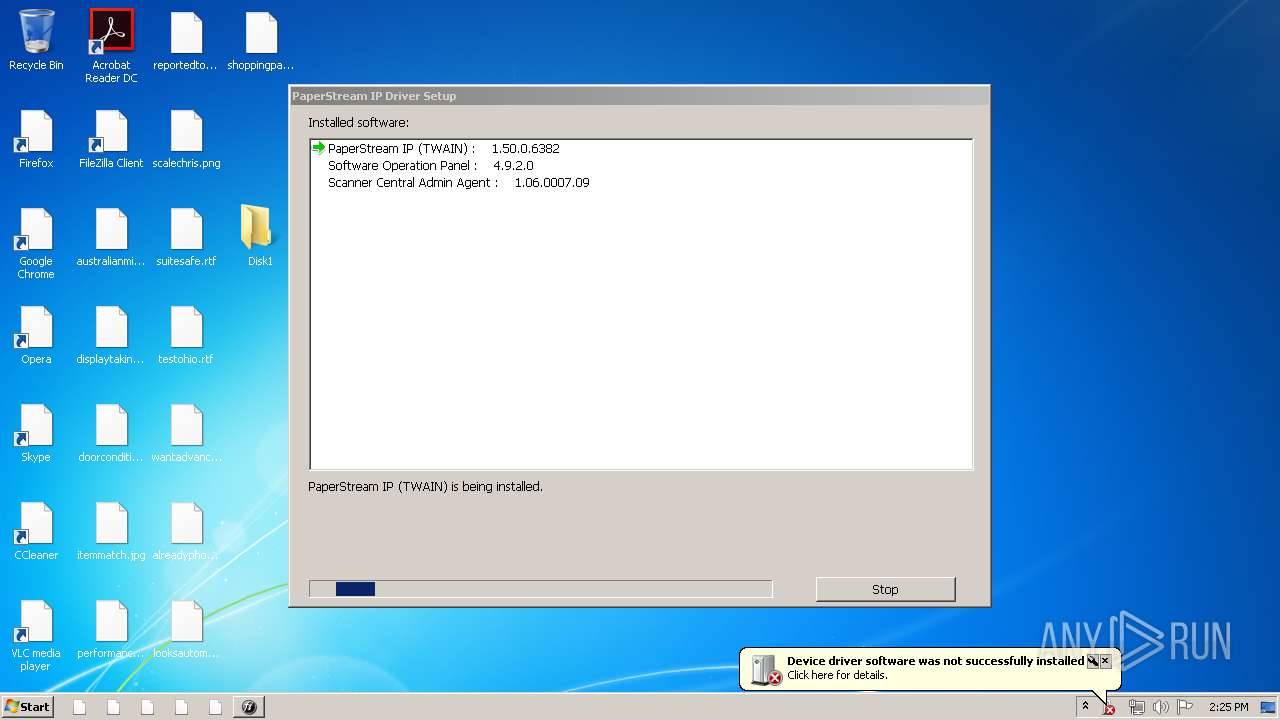Open the Start menu
This screenshot has height=720, width=1280.
click(27, 706)
